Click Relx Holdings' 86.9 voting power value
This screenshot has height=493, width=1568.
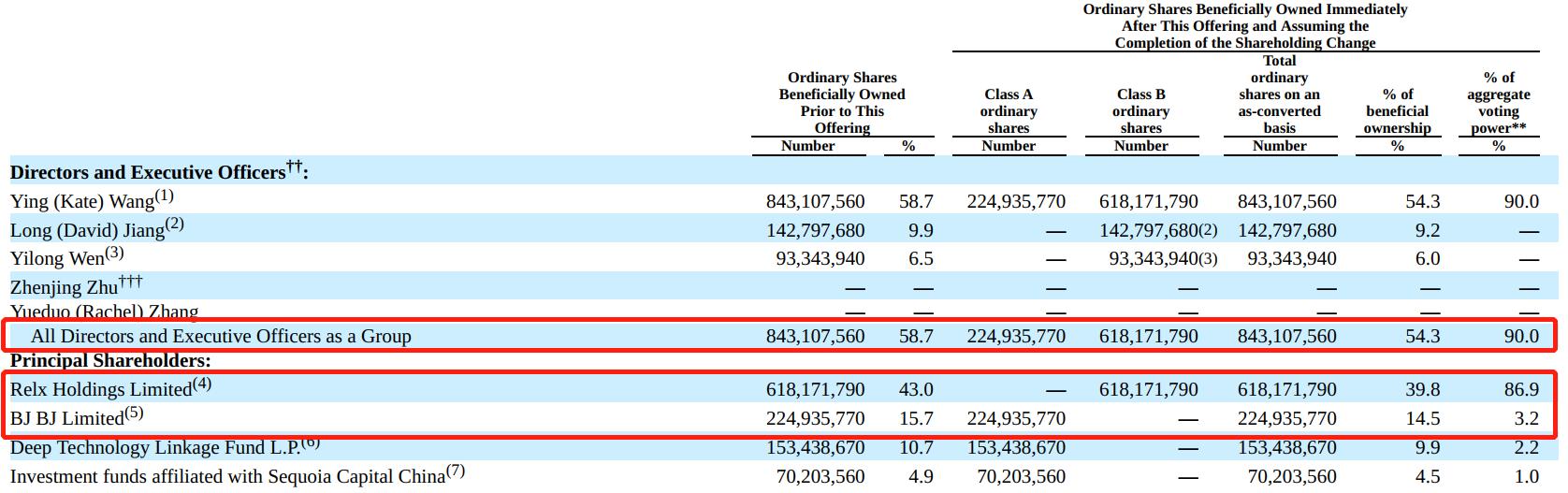[x=1520, y=389]
